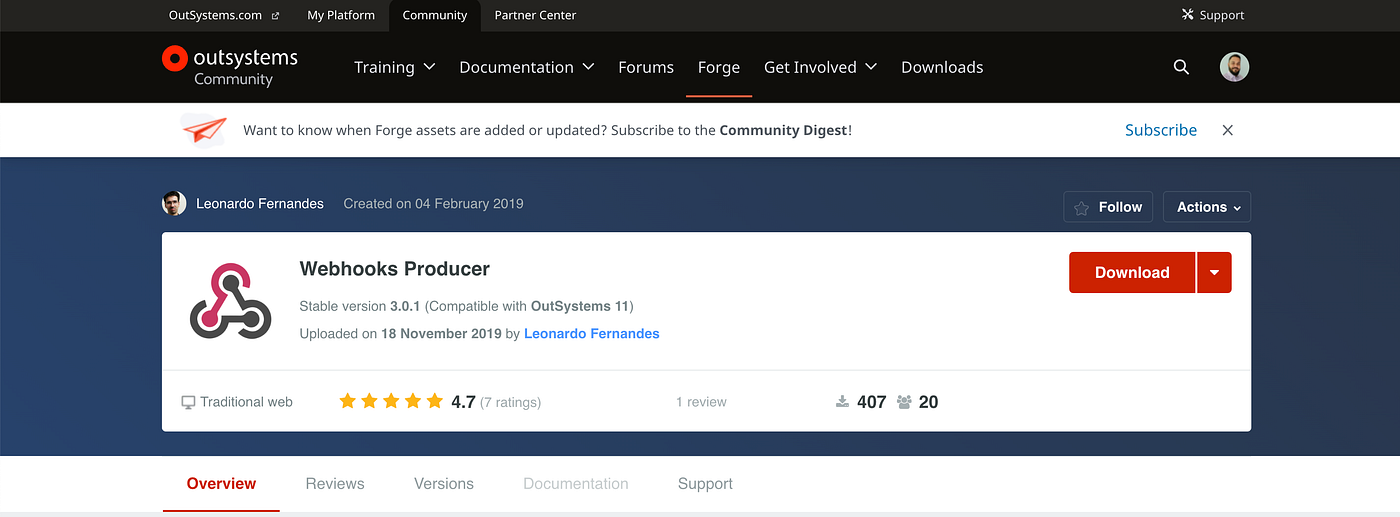The width and height of the screenshot is (1400, 517).
Task: Expand the Get Involved menu
Action: pyautogui.click(x=820, y=67)
